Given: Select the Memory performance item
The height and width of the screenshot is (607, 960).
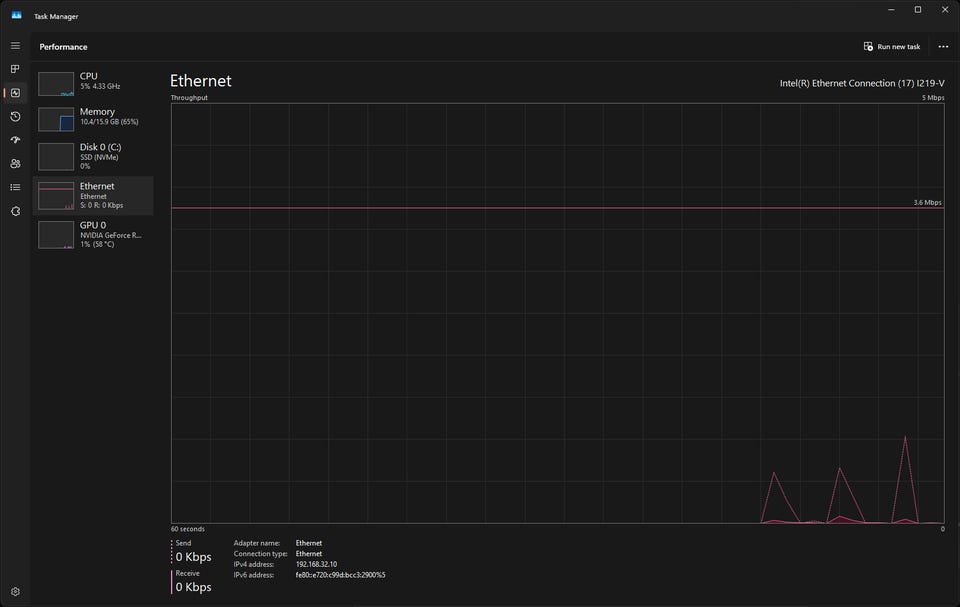Looking at the screenshot, I should (93, 119).
